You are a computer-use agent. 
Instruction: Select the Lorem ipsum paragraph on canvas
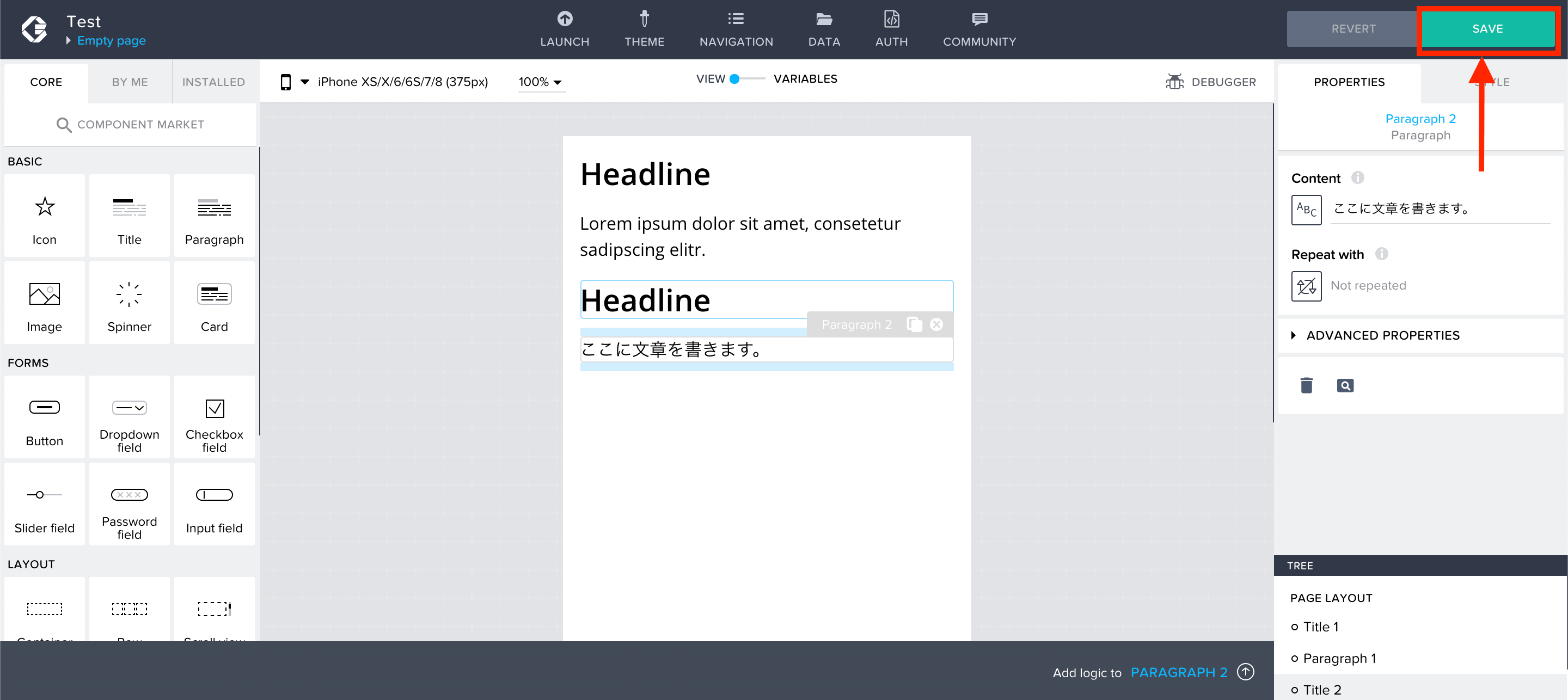[x=767, y=236]
